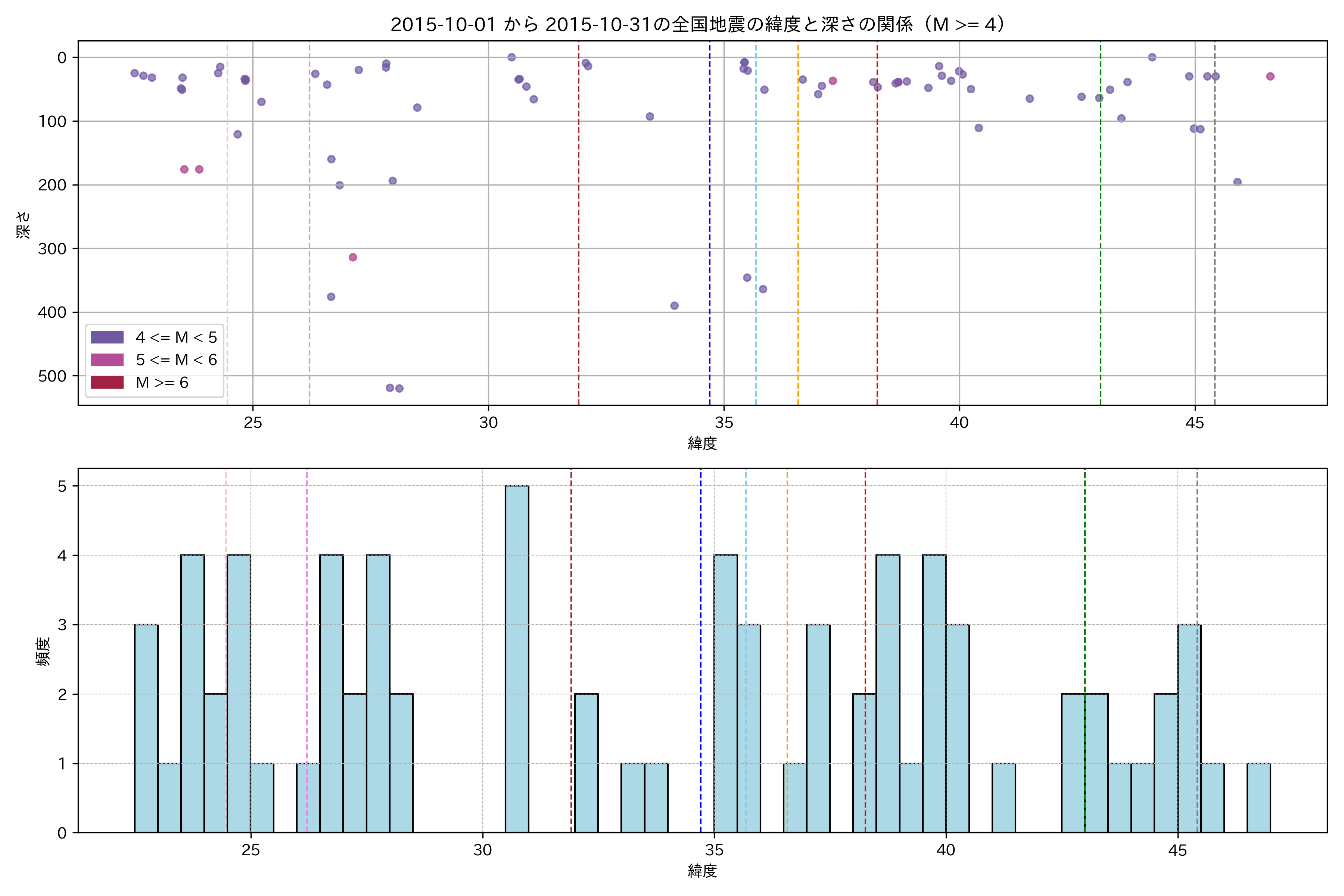This screenshot has height=896, width=1344.
Task: Click the '30' tick label under histogram
Action: (482, 850)
